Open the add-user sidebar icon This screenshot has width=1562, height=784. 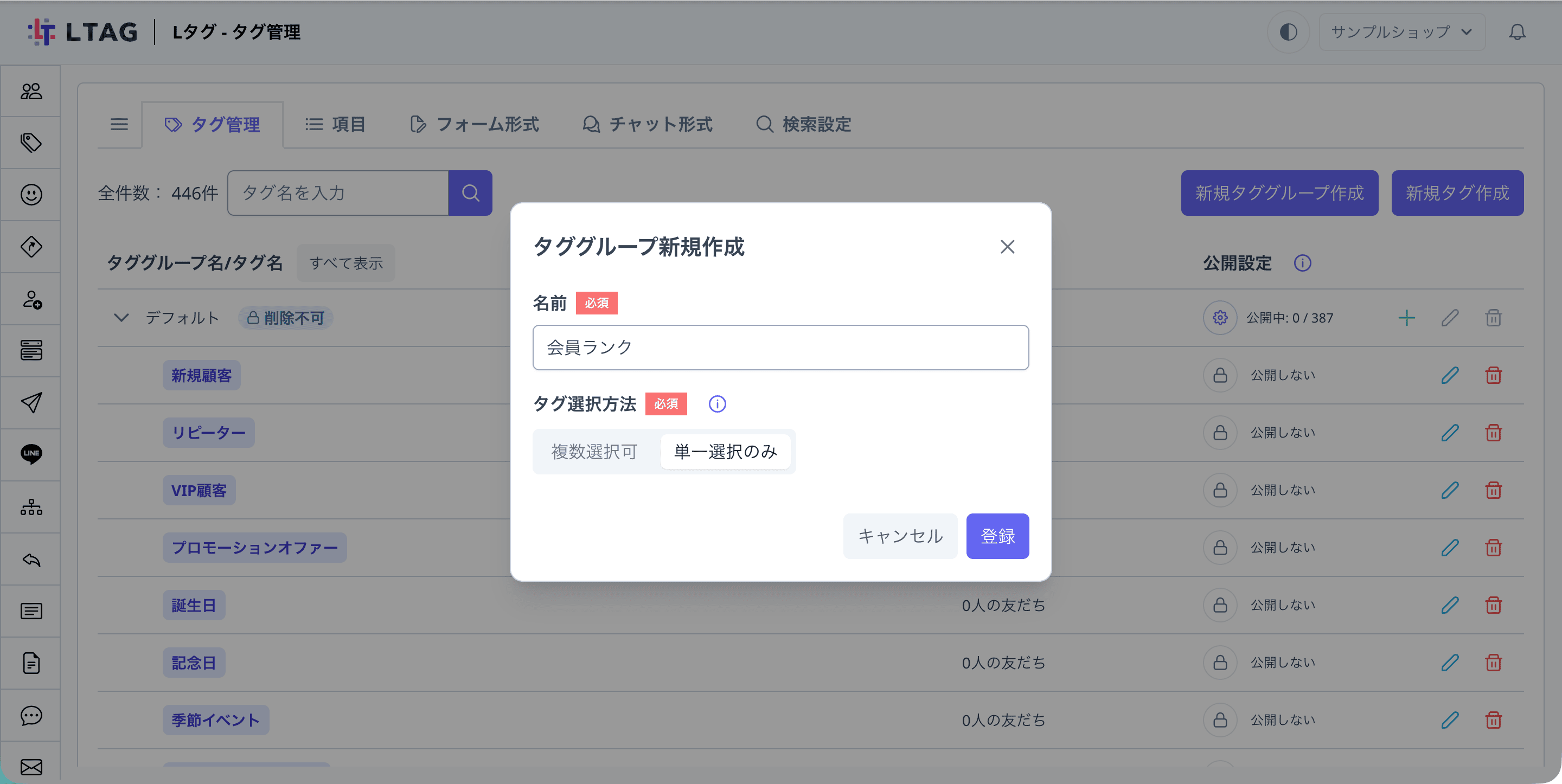click(31, 299)
